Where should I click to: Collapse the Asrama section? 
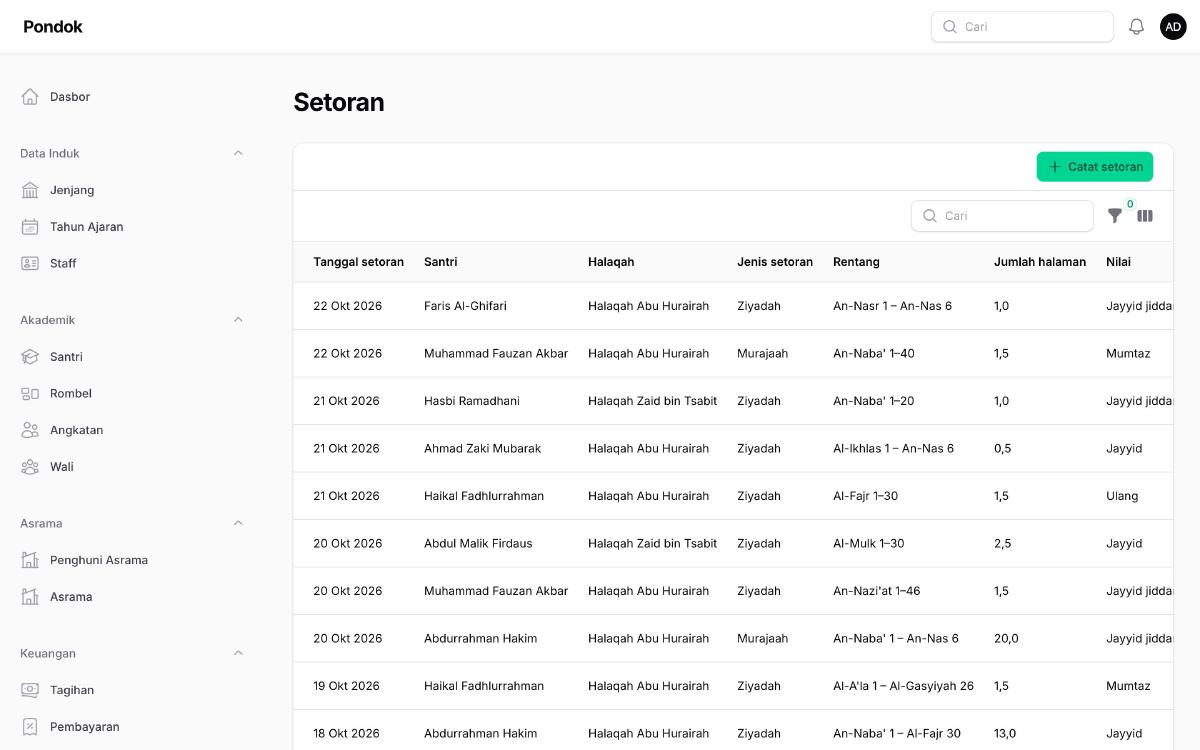pyautogui.click(x=238, y=523)
